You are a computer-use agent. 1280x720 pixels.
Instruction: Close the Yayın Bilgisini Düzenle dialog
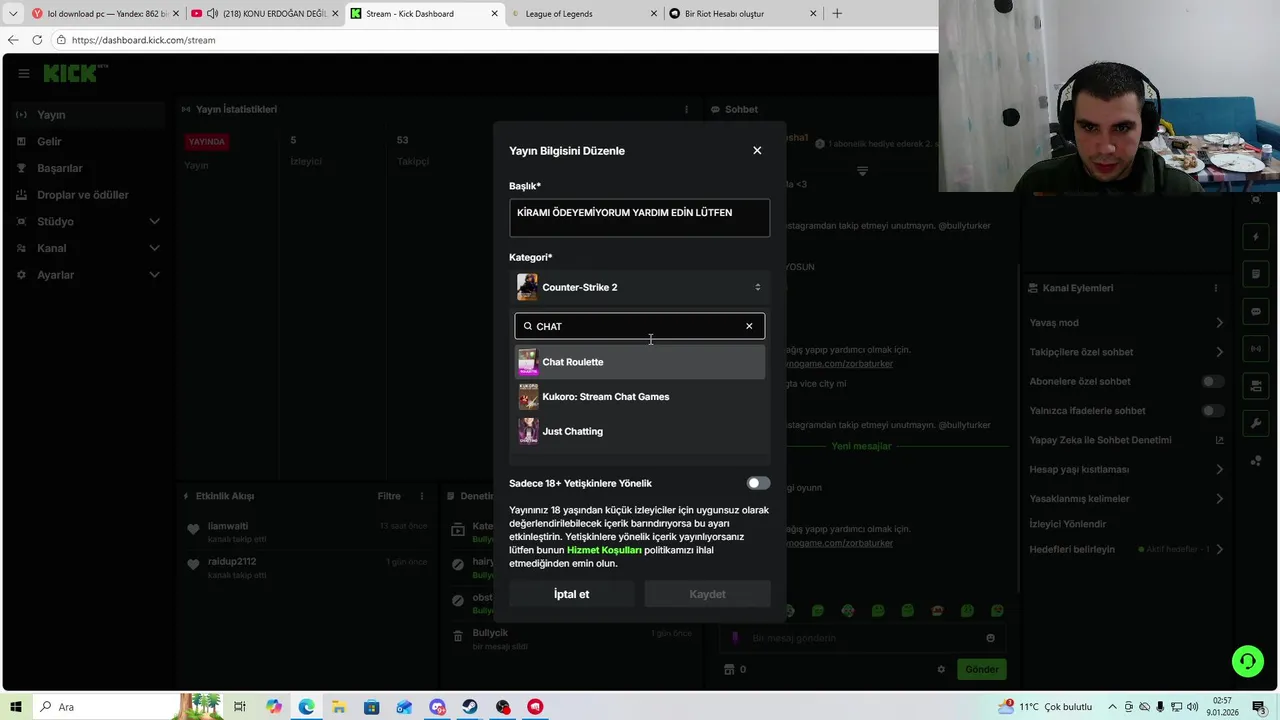coord(757,151)
